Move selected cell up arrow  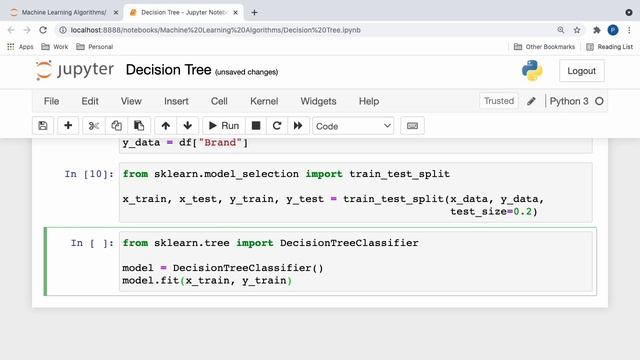point(165,126)
